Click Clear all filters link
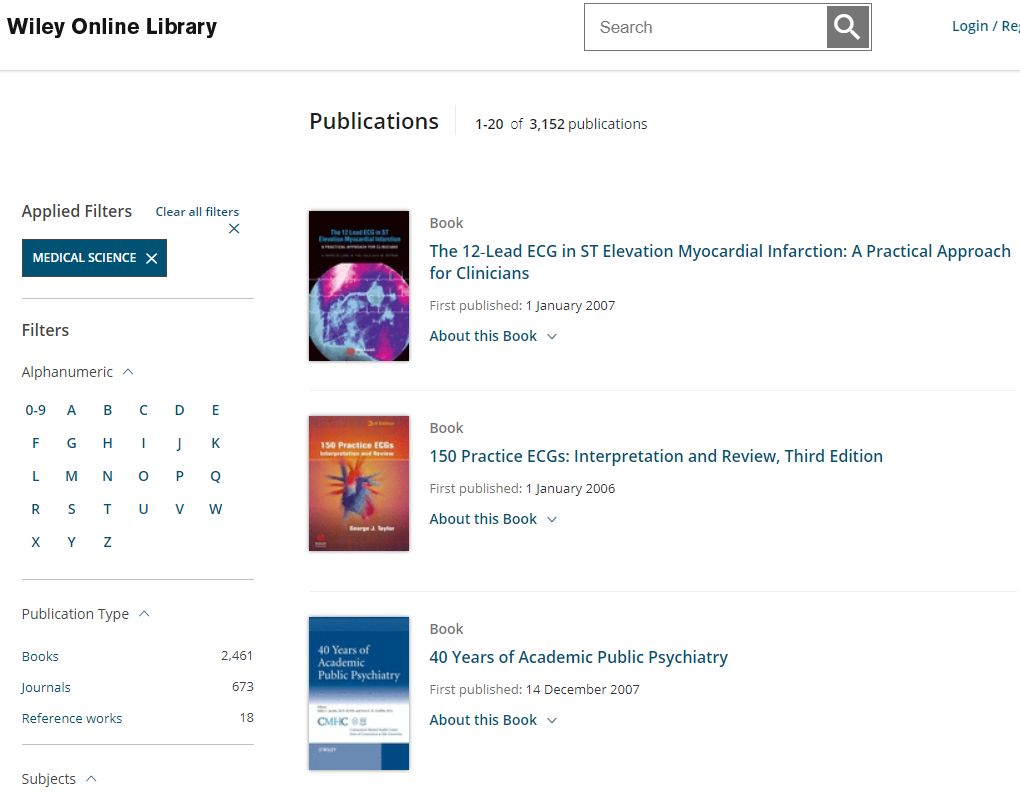The width and height of the screenshot is (1020, 795). [x=197, y=212]
